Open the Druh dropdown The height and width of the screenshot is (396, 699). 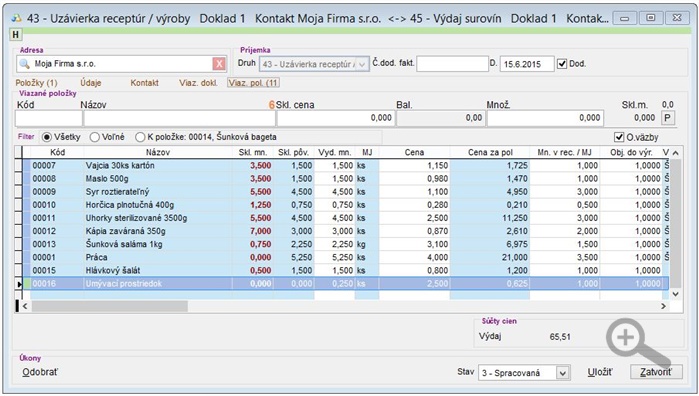pos(362,64)
